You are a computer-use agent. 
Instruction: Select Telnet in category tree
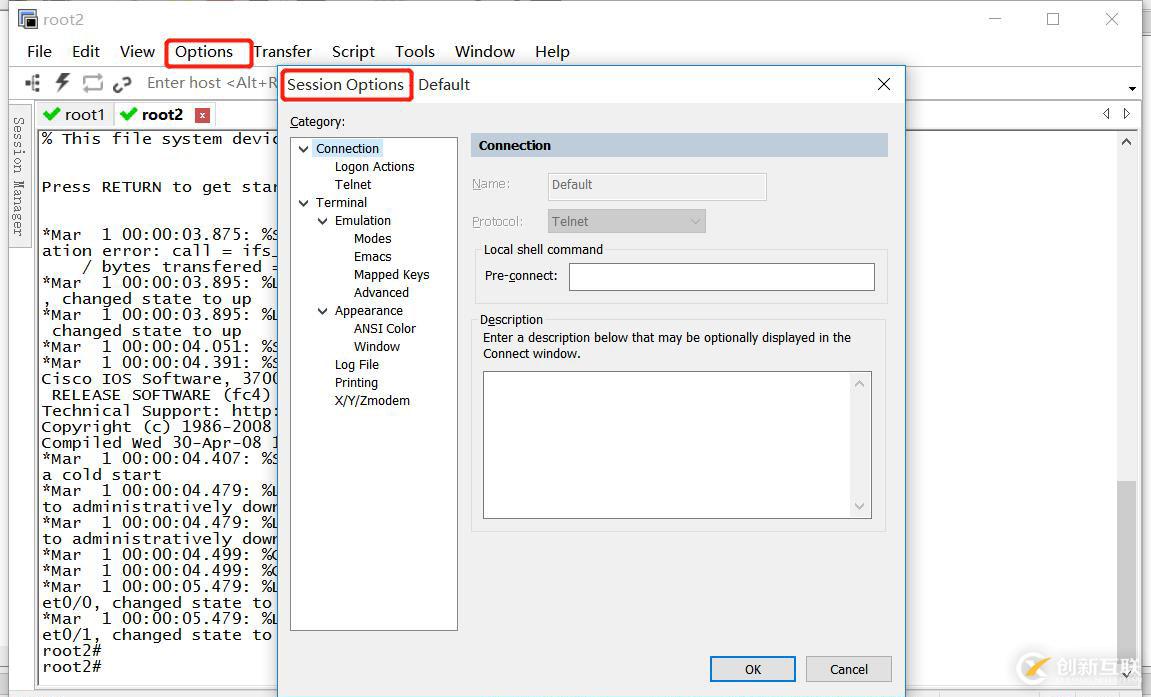click(x=353, y=185)
